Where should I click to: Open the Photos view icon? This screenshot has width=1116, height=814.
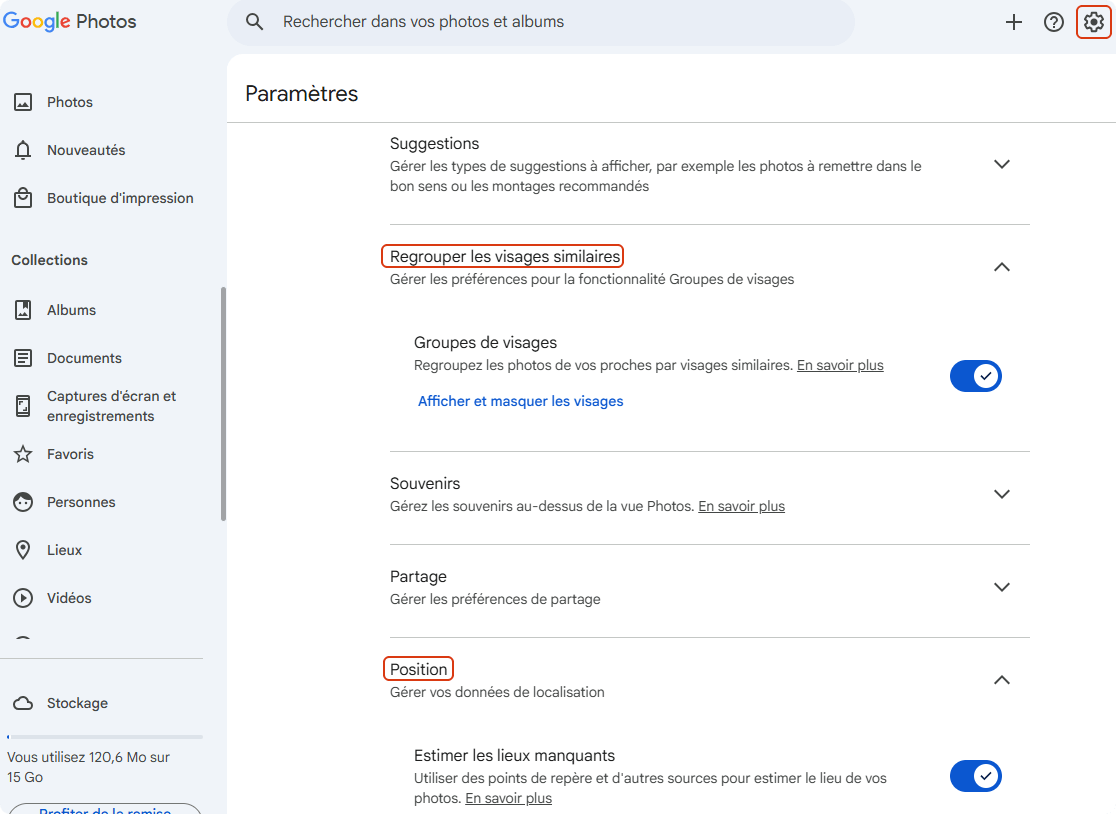pyautogui.click(x=23, y=101)
